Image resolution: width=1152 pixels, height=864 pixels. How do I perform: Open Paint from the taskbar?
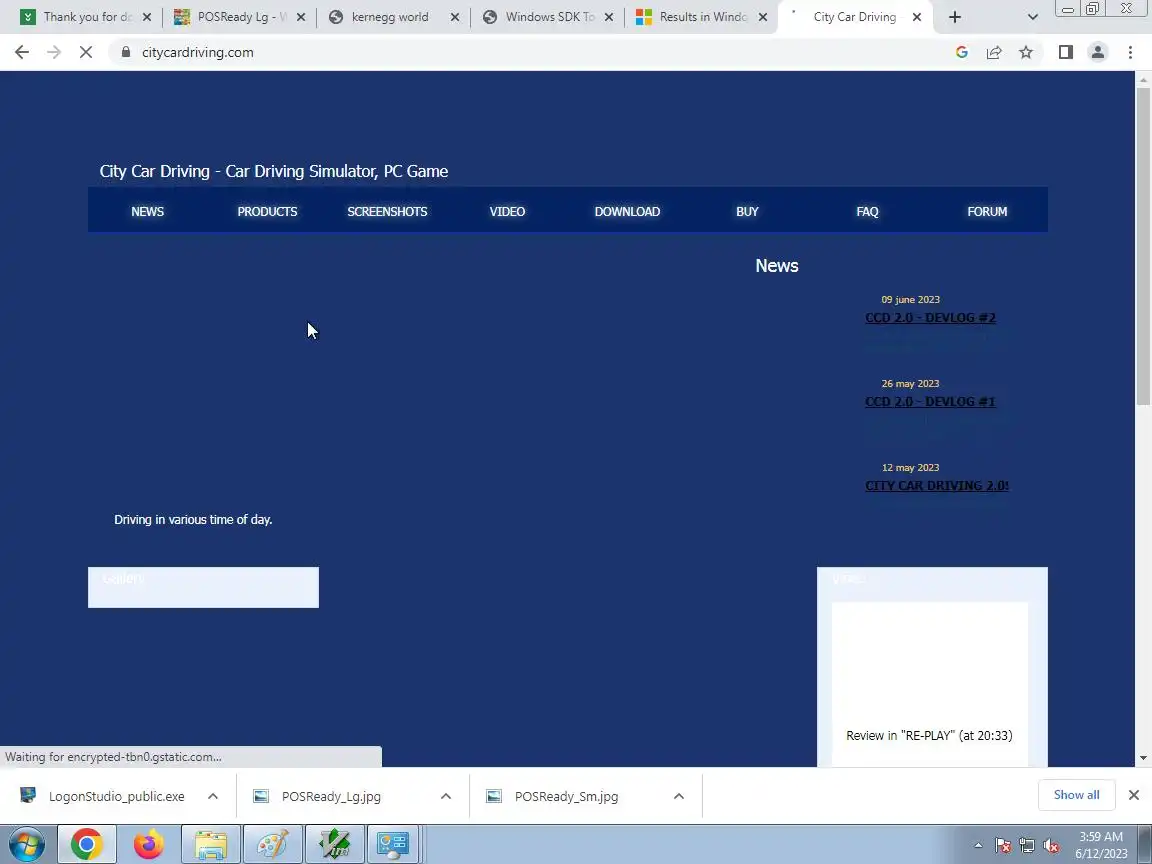click(x=273, y=844)
